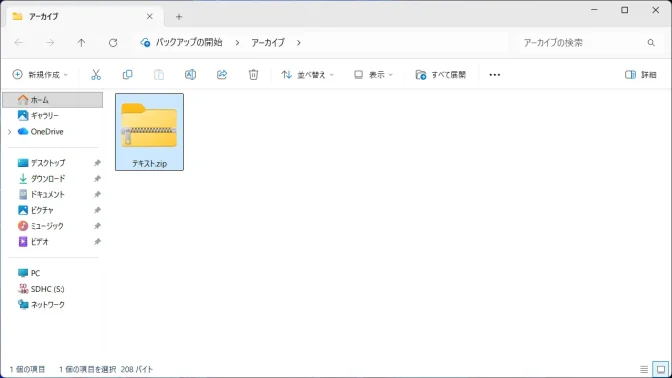Click the Copy icon in toolbar
This screenshot has width=672, height=378.
click(x=127, y=75)
